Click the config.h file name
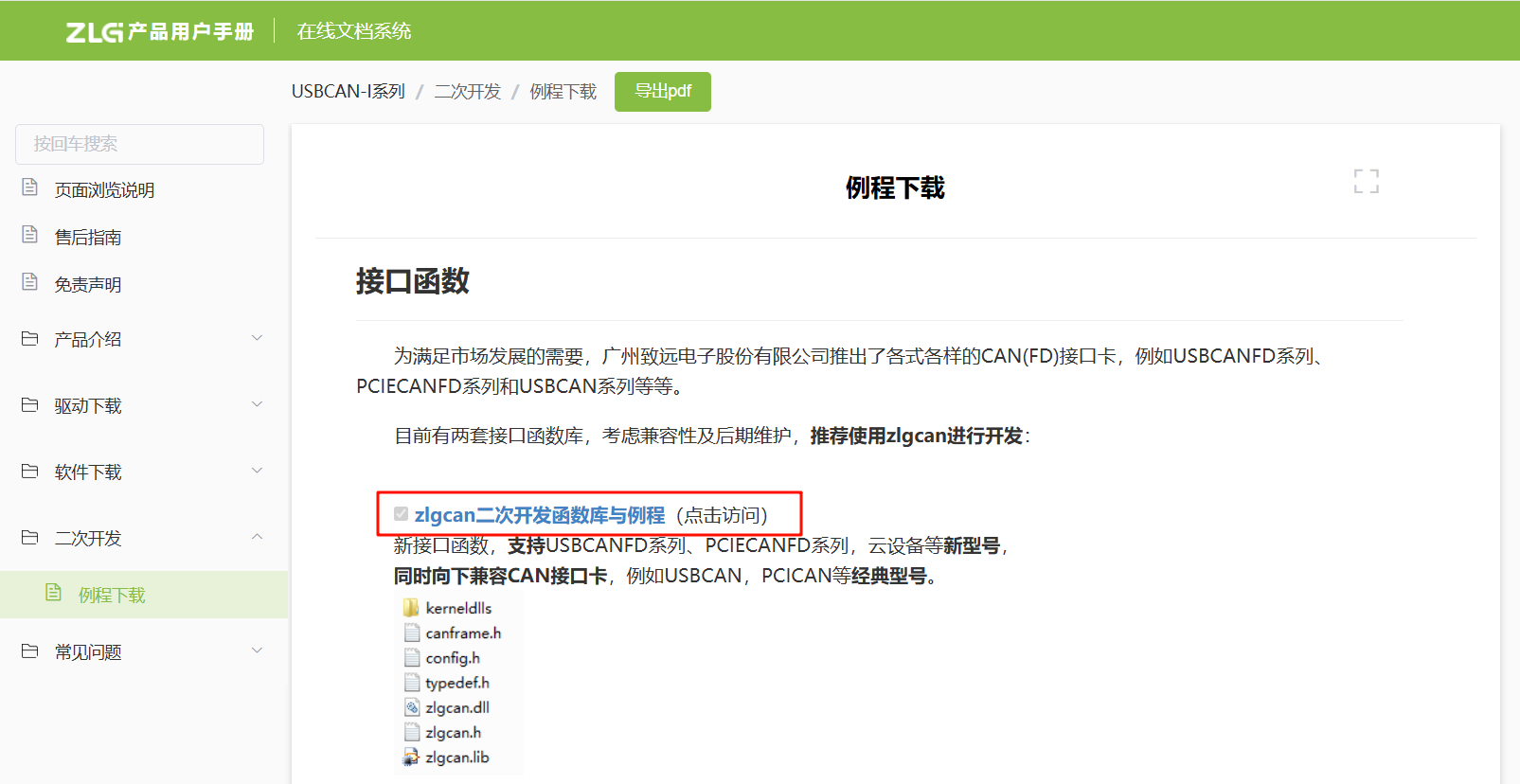1520x784 pixels. 453,658
